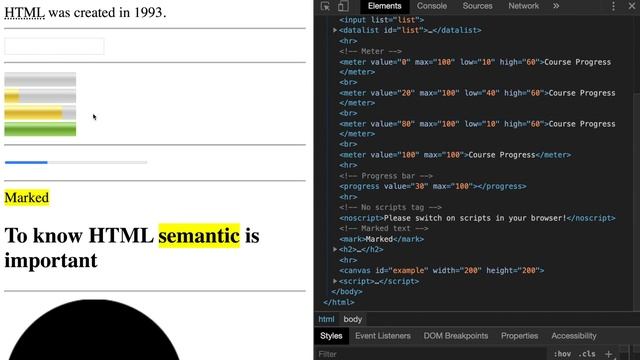Activate the inspect element picker icon

[x=325, y=6]
